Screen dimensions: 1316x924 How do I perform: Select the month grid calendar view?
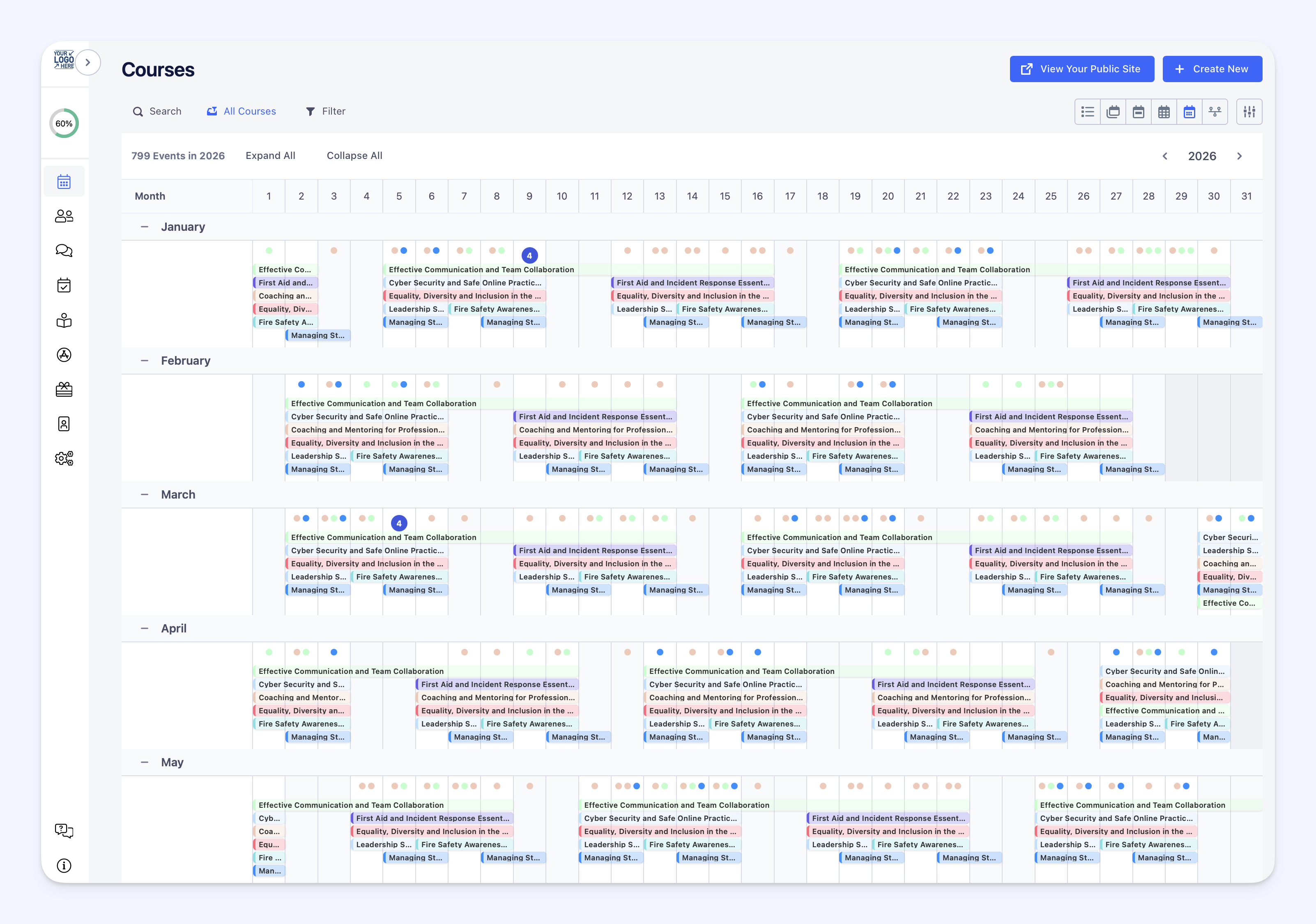[1164, 112]
